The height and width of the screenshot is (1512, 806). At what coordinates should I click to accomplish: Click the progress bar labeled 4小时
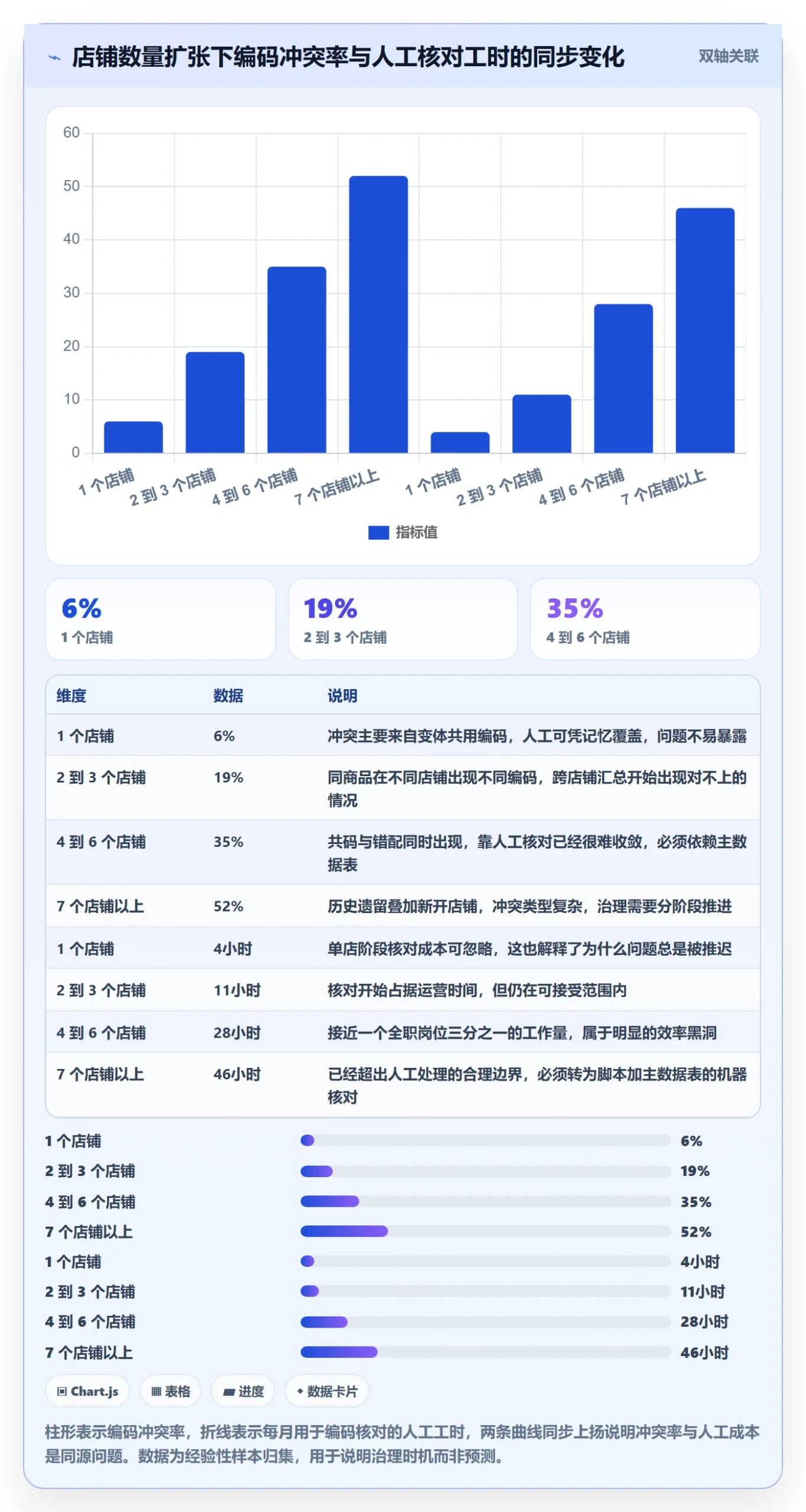[x=485, y=1261]
